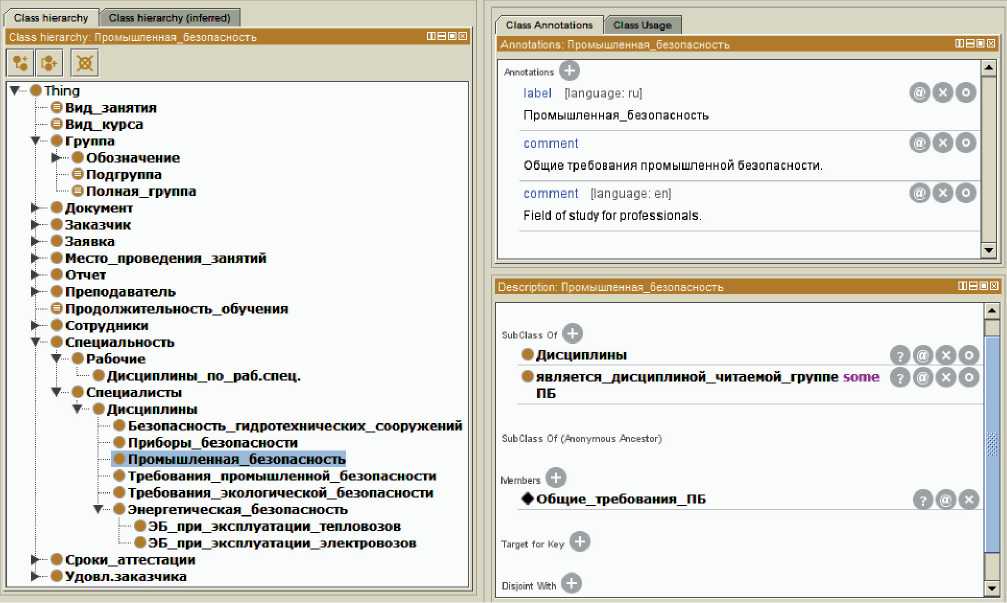Add a Disjoint With class
This screenshot has height=603, width=1007.
(571, 584)
